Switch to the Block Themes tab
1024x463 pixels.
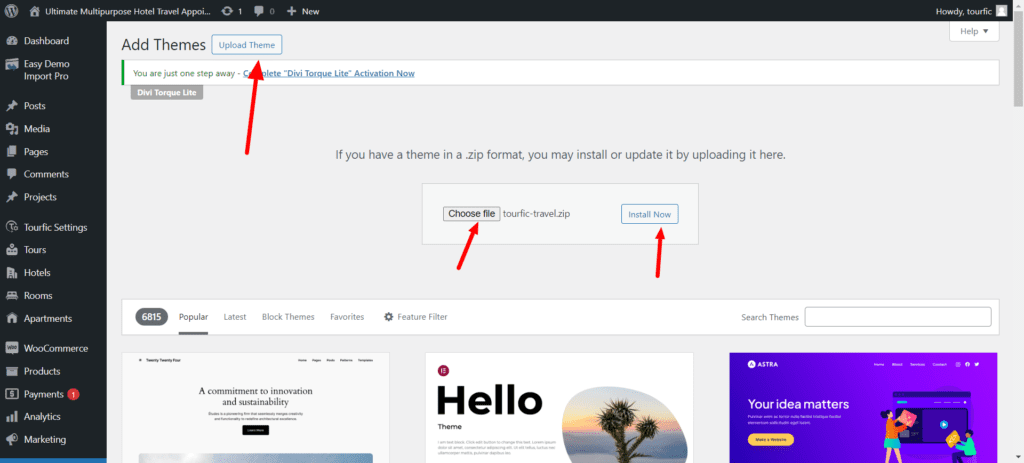coord(288,317)
